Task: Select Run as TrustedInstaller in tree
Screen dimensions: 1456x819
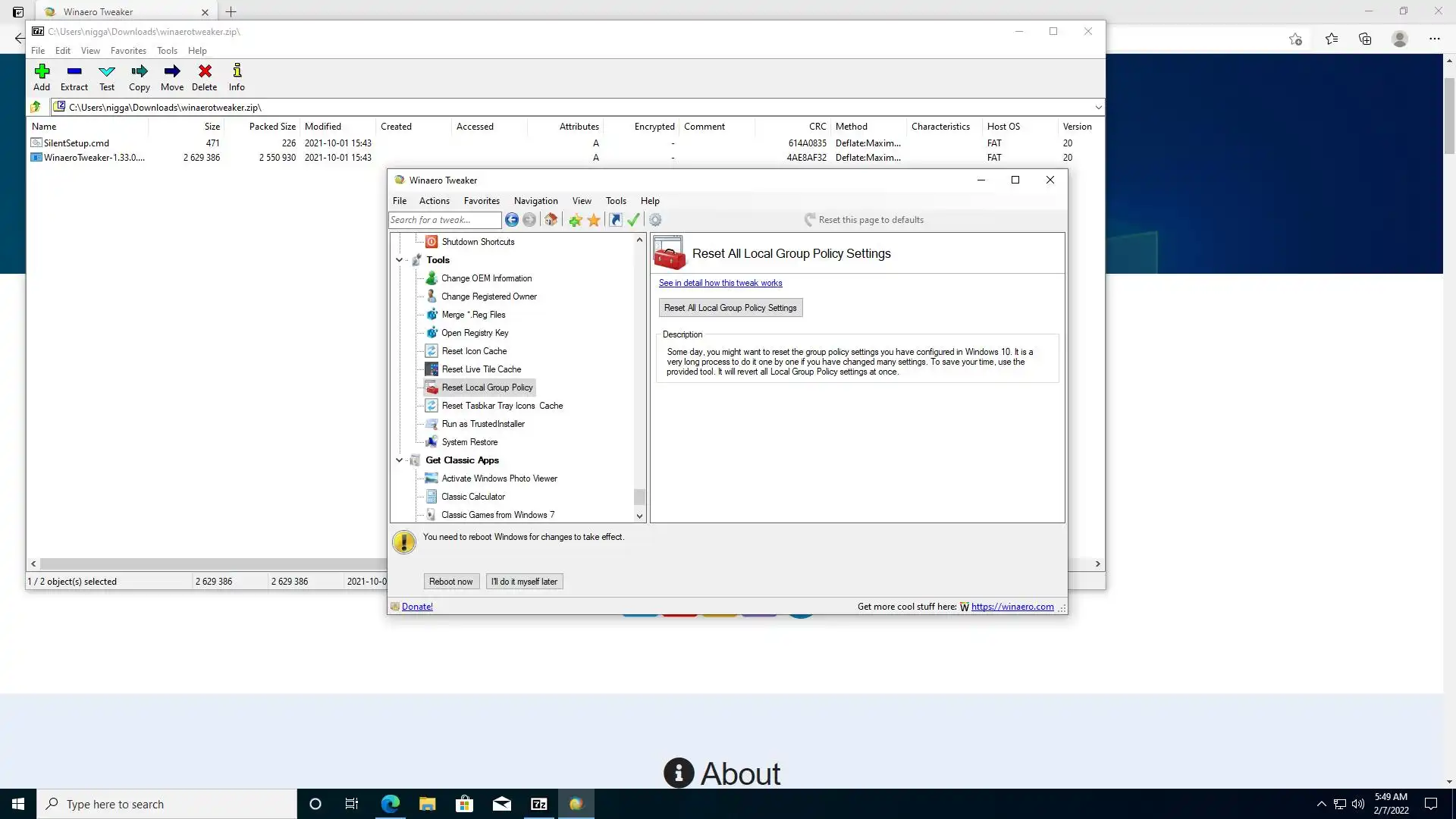Action: tap(482, 424)
